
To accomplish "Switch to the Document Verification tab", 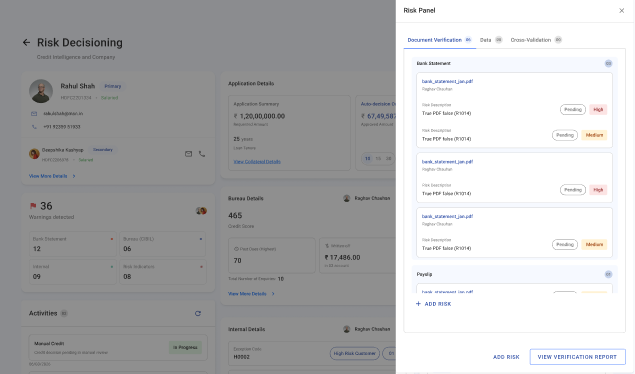I will [x=439, y=40].
